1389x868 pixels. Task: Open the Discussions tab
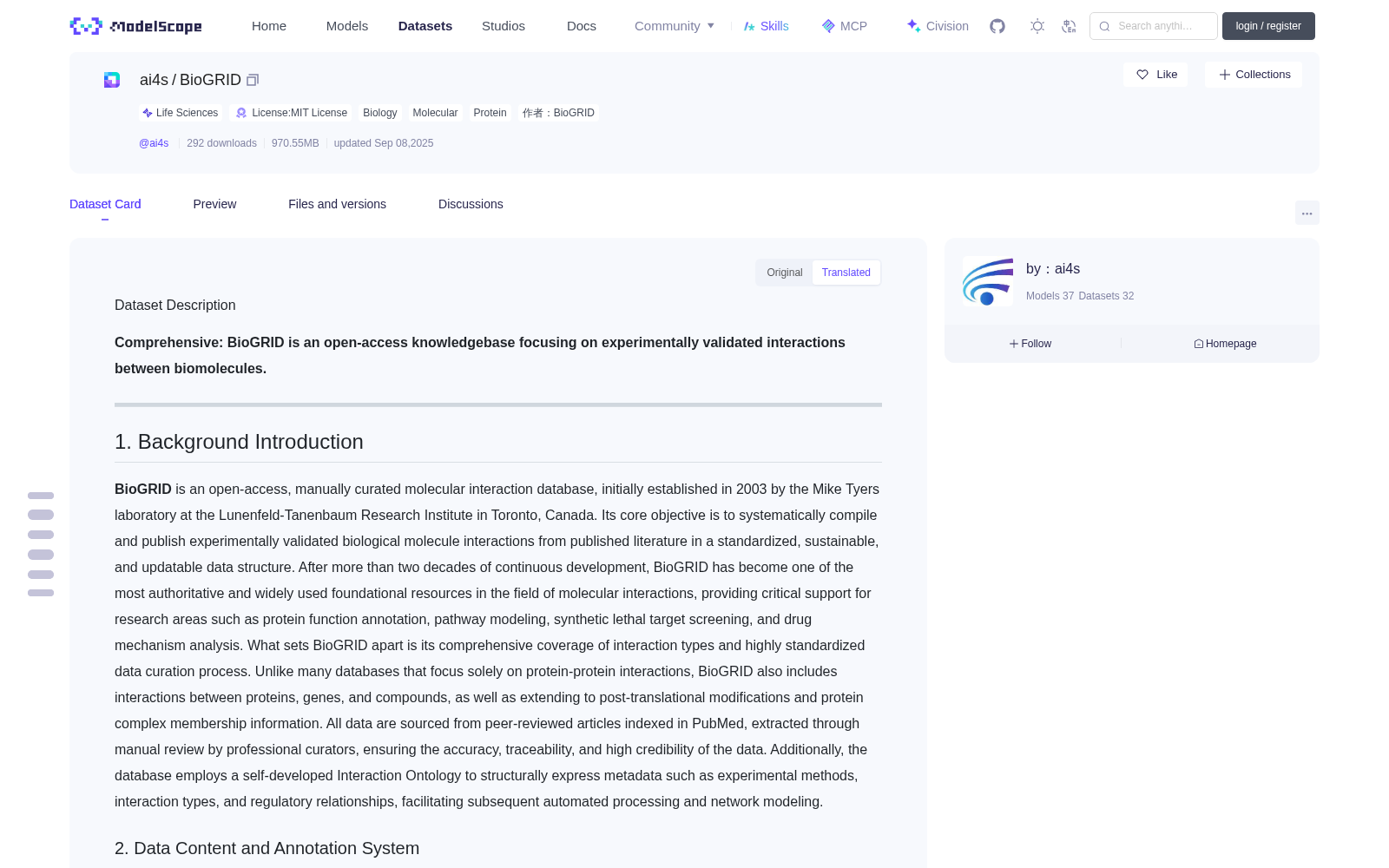click(x=471, y=204)
